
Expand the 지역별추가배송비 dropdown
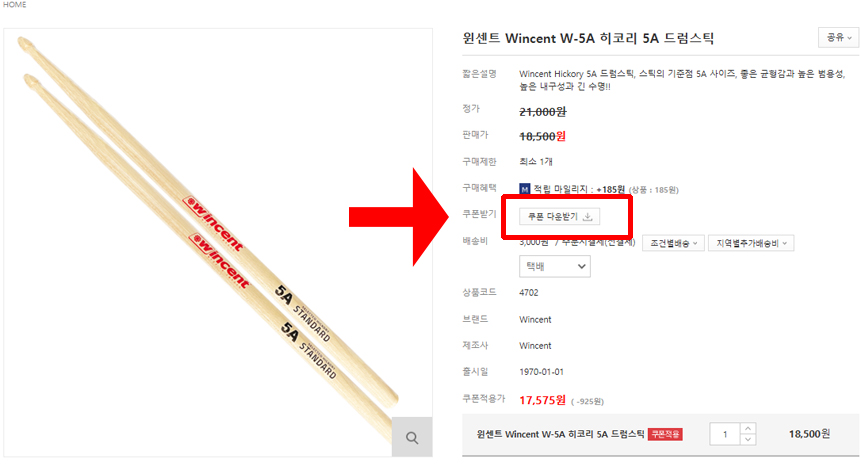[751, 243]
